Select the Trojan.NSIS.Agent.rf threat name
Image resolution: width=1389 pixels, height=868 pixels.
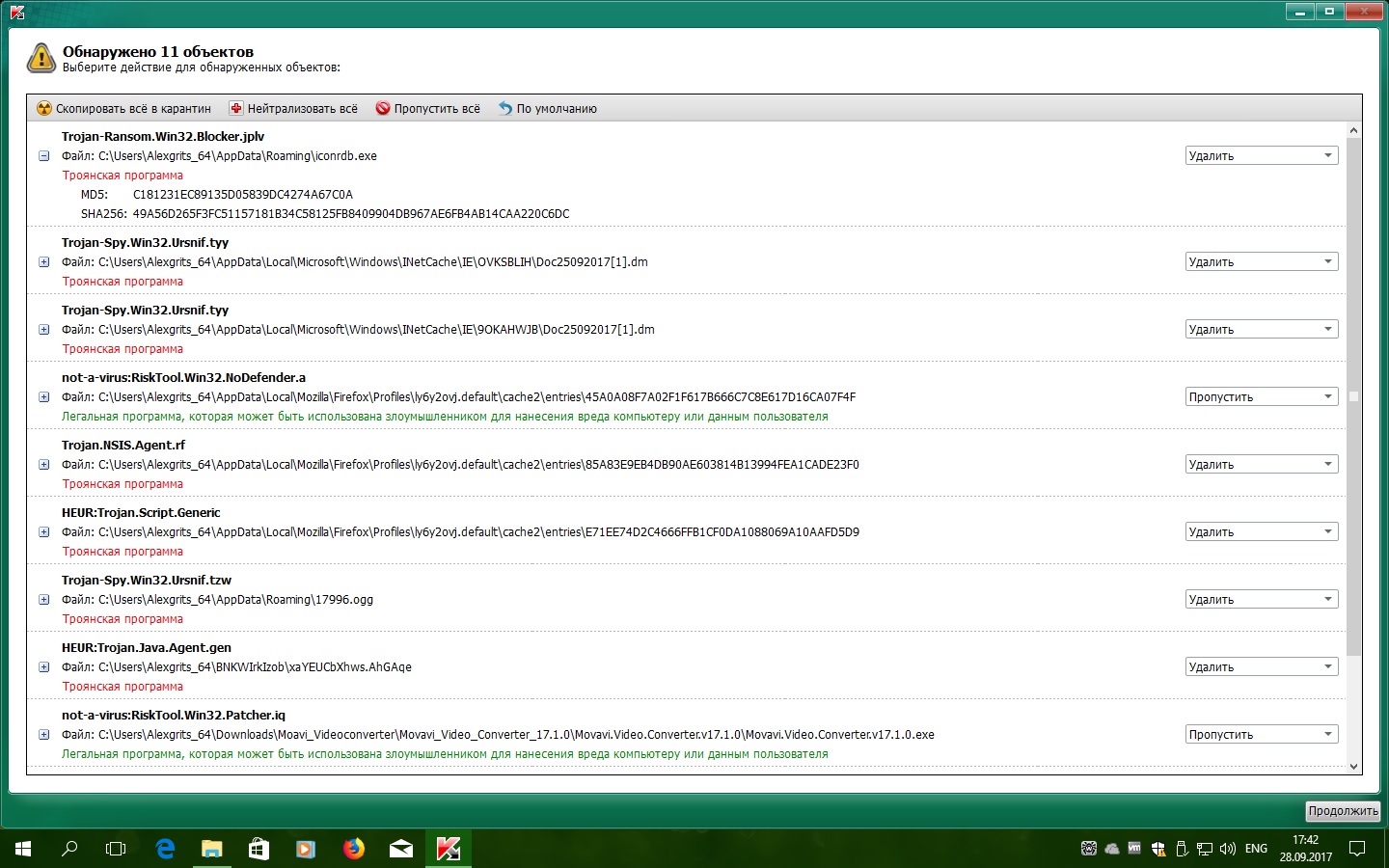pyautogui.click(x=123, y=445)
